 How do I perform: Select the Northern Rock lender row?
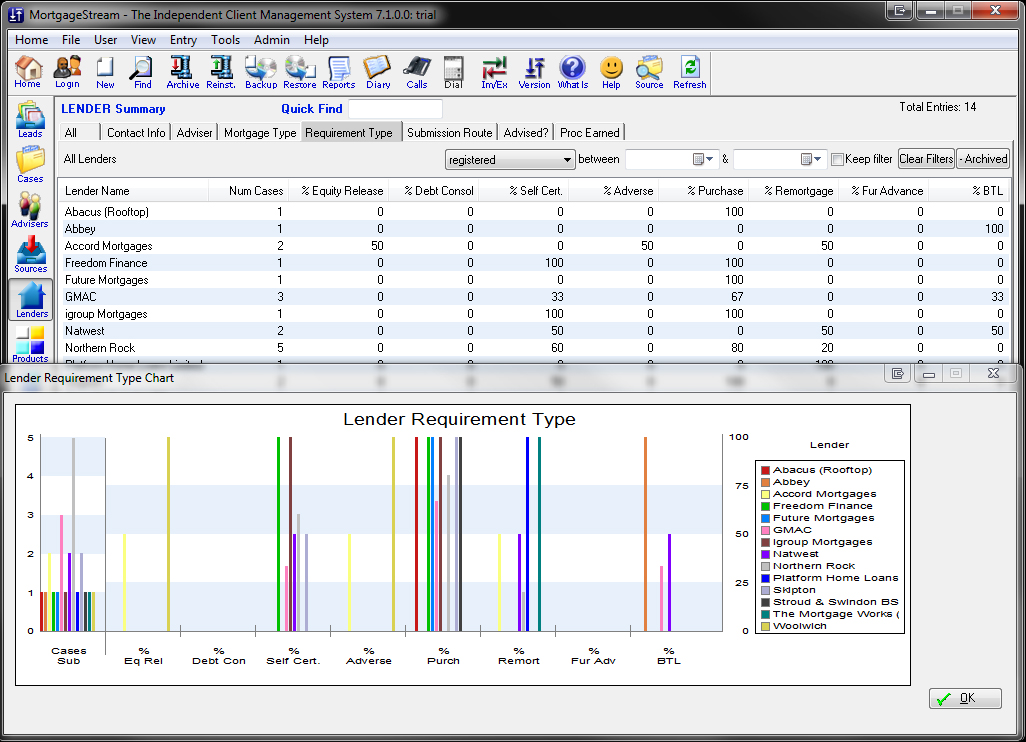(x=533, y=348)
